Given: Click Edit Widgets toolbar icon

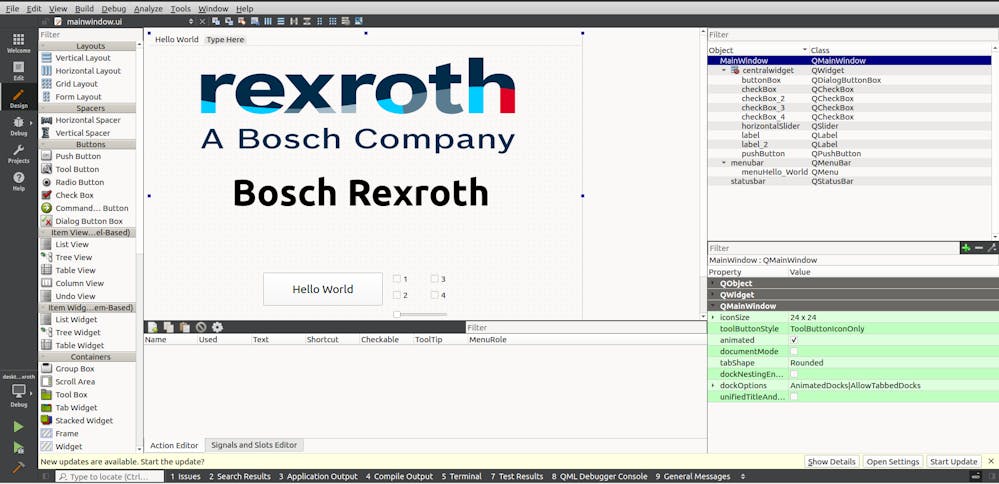Looking at the screenshot, I should [x=217, y=21].
